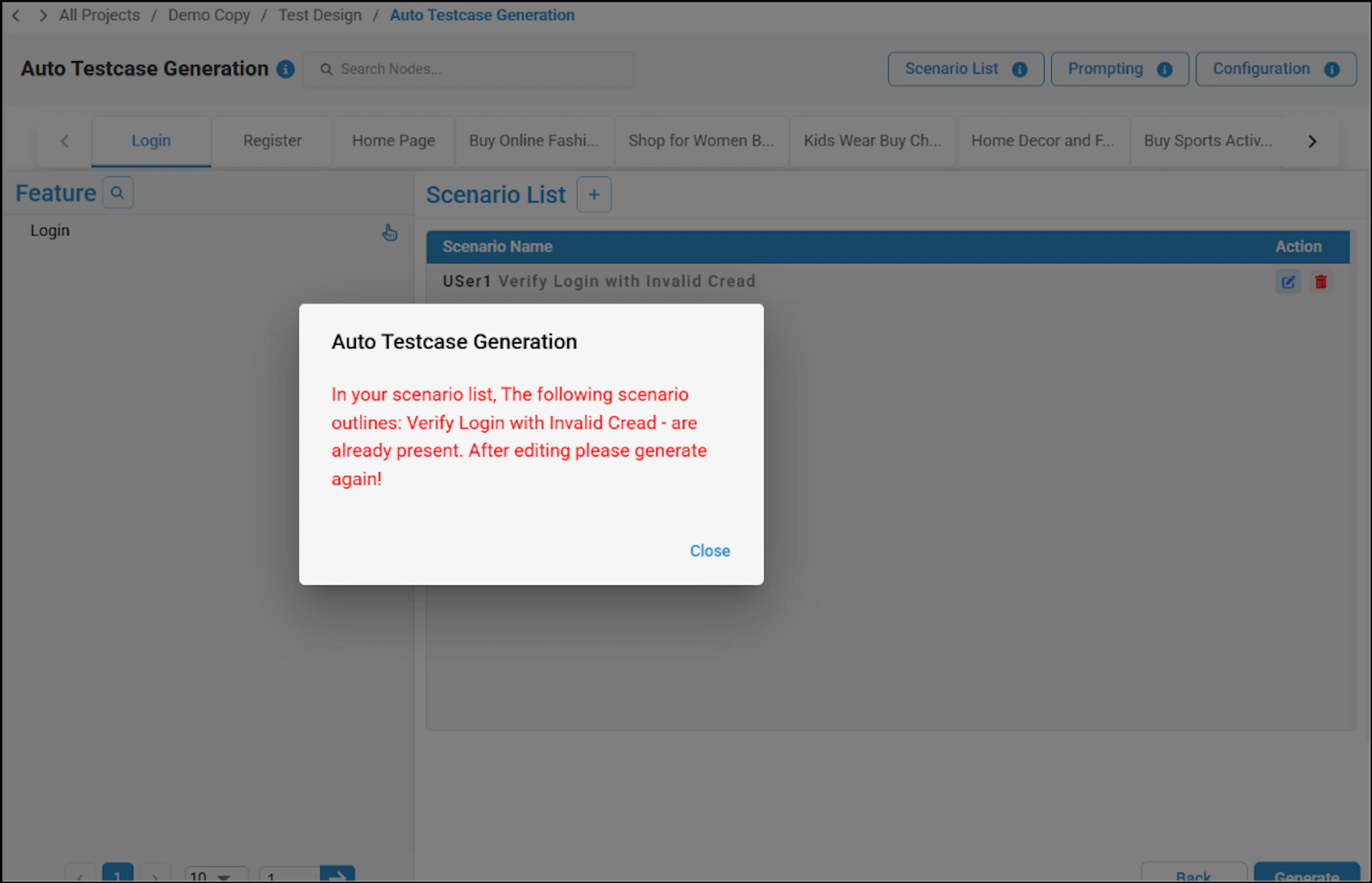Edit the Verify Login with Invalid Cread scenario
Image resolution: width=1372 pixels, height=883 pixels.
1288,282
